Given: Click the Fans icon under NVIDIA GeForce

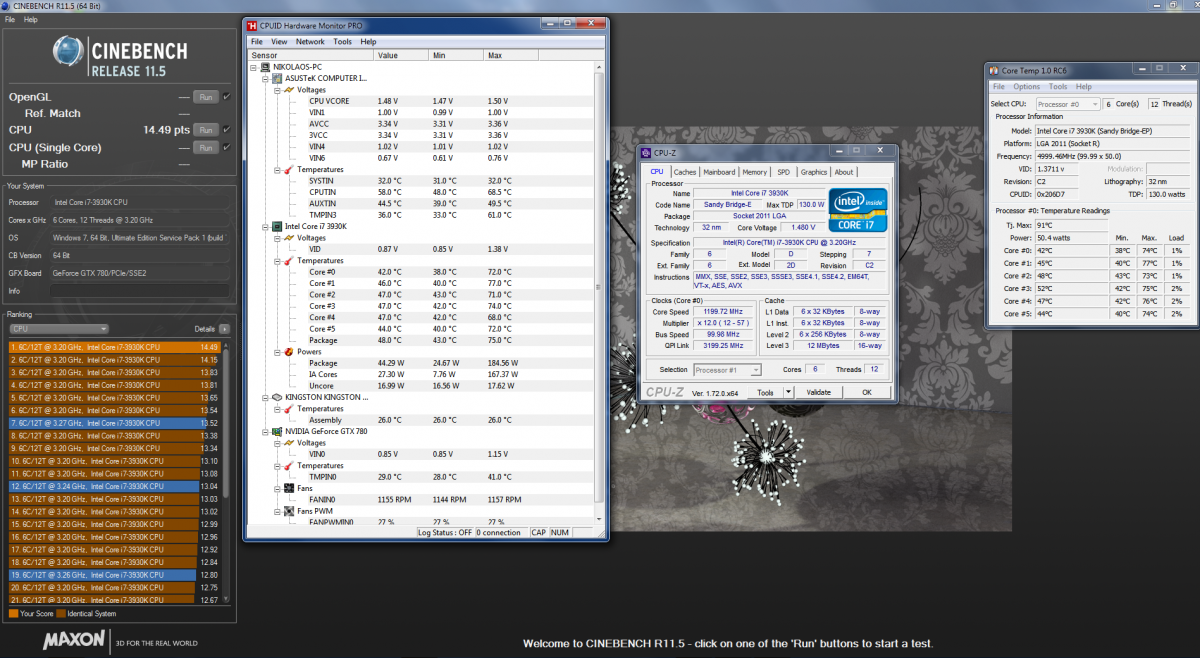Looking at the screenshot, I should pyautogui.click(x=289, y=488).
